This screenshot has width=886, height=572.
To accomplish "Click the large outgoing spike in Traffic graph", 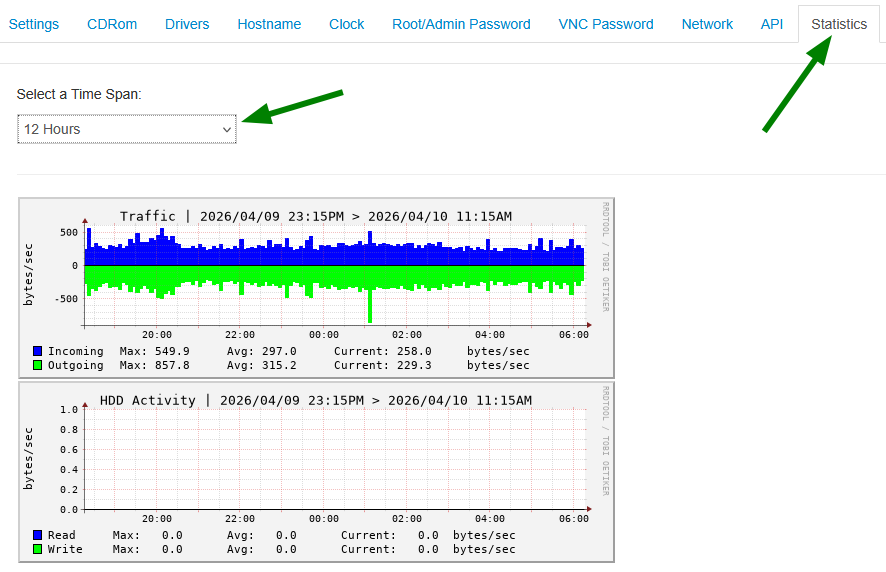I will [x=370, y=305].
